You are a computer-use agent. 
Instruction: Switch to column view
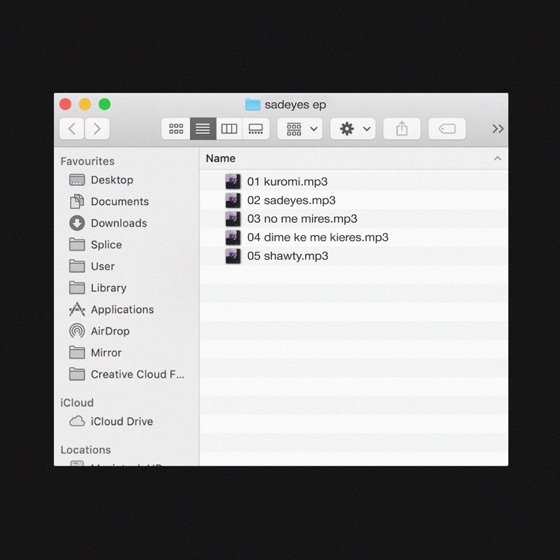pos(229,129)
